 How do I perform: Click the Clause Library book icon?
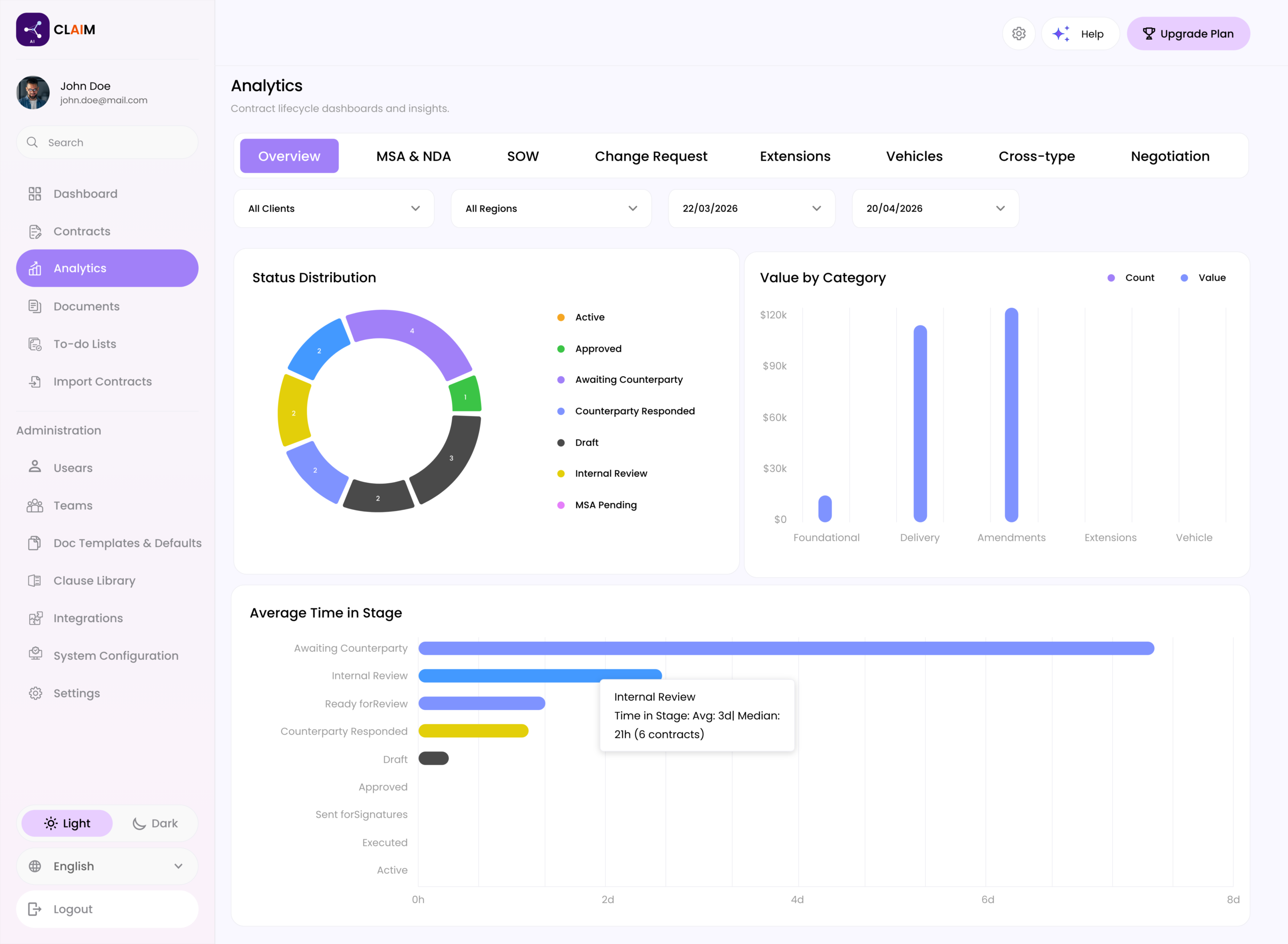click(35, 580)
